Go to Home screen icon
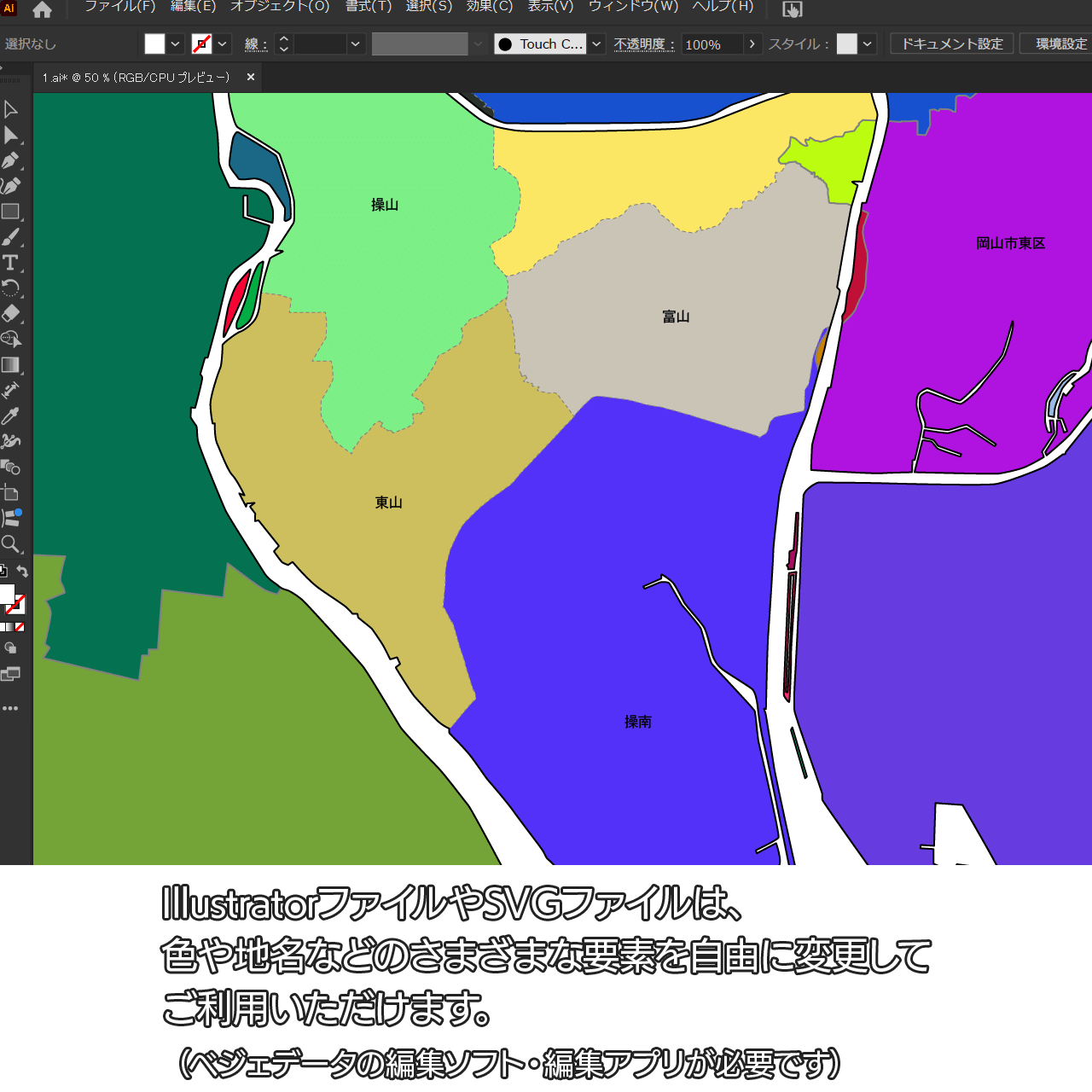Screen dimensions: 1092x1092 pos(42,10)
